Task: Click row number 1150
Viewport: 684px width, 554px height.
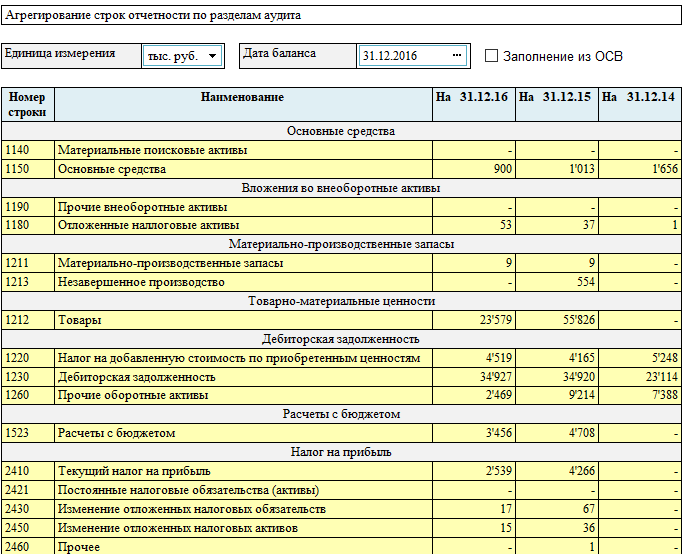Action: [27, 169]
